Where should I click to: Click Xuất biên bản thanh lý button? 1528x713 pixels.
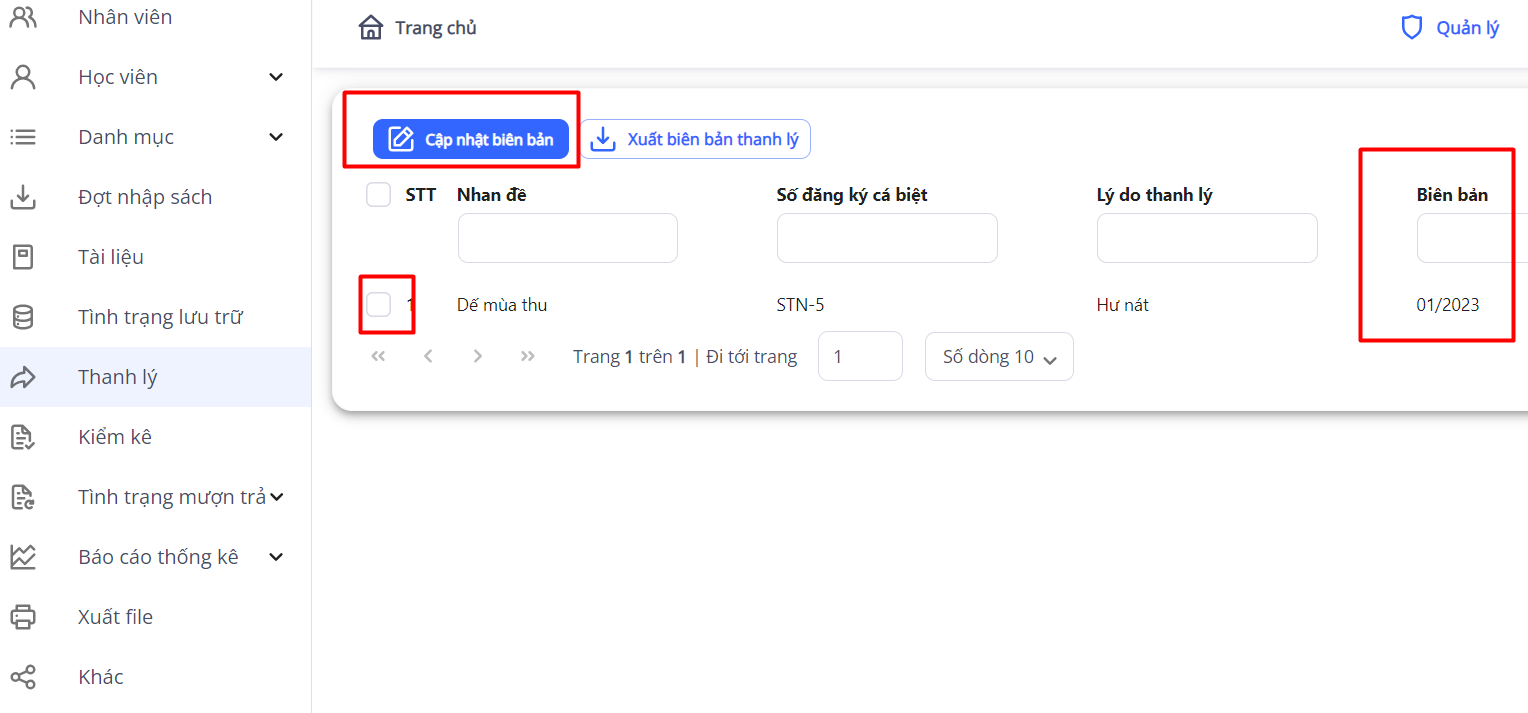[696, 139]
